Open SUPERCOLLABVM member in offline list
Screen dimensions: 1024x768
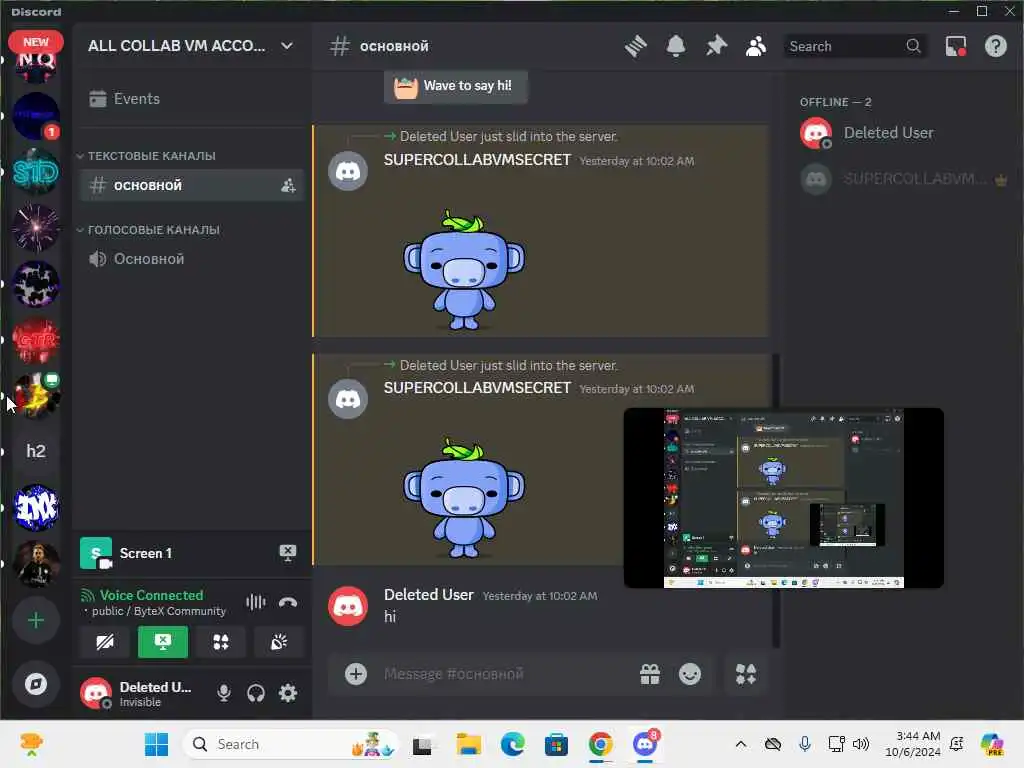905,179
